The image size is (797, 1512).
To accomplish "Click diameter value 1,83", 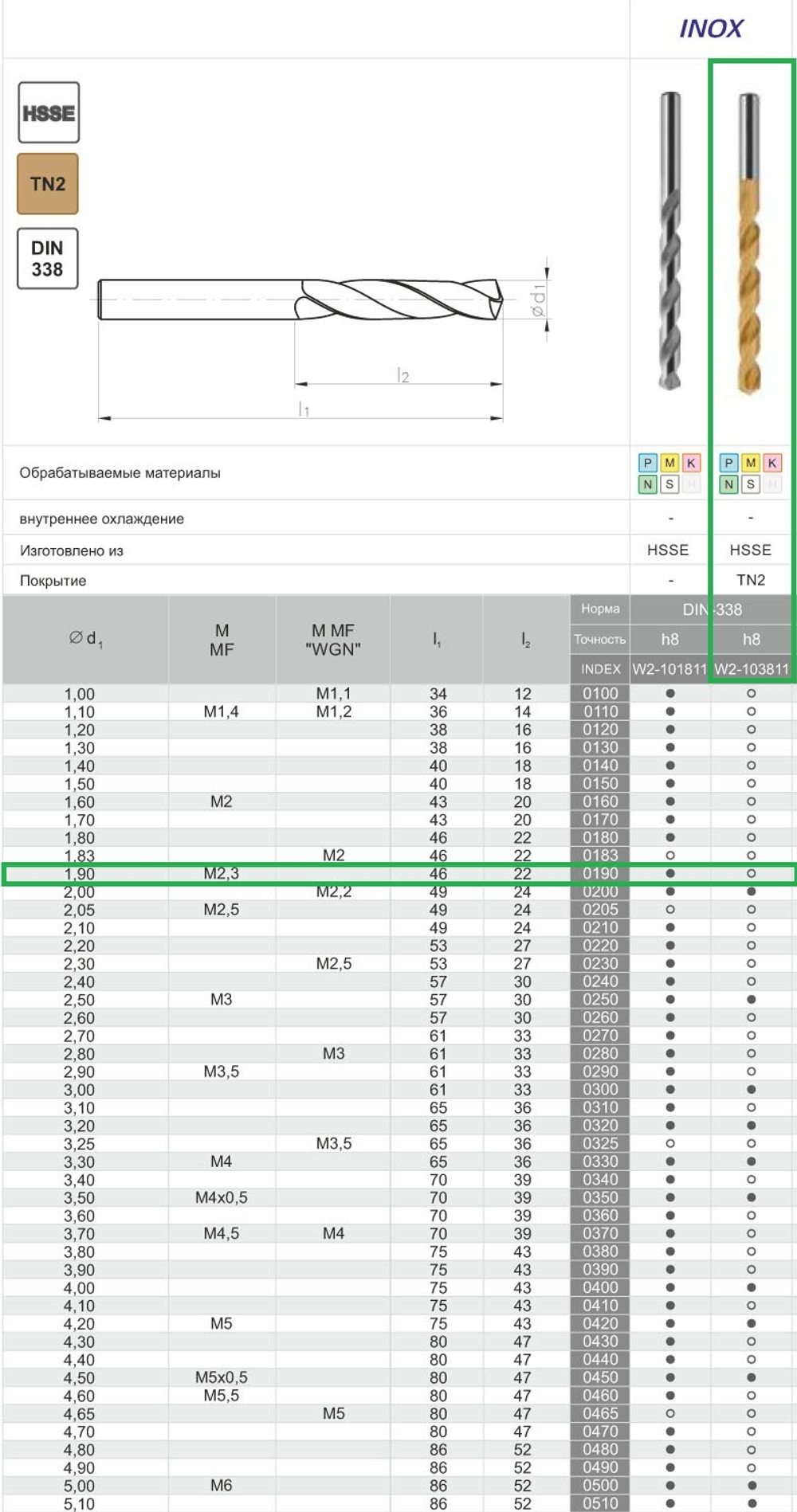I will (79, 856).
